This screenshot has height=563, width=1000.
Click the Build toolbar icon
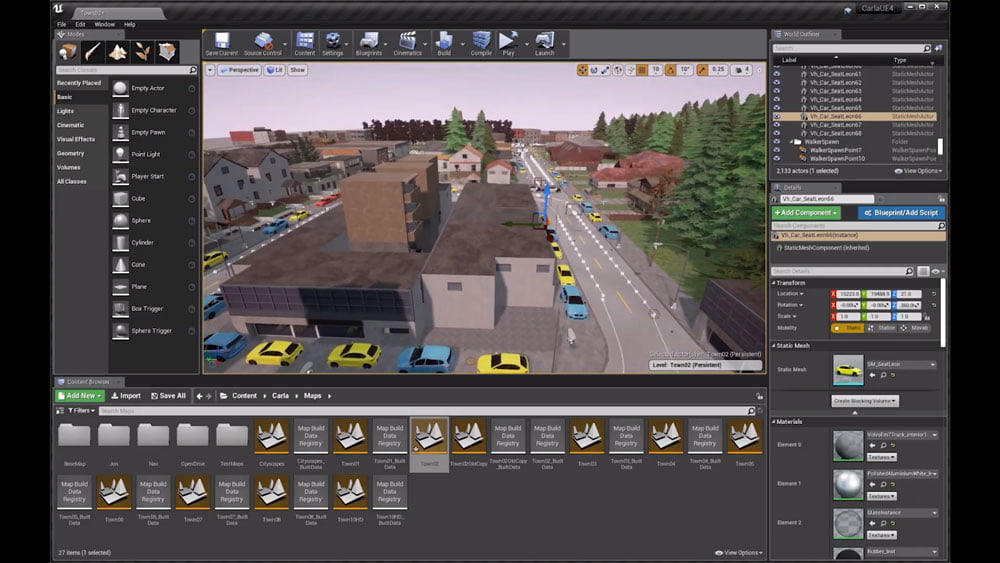tap(444, 42)
